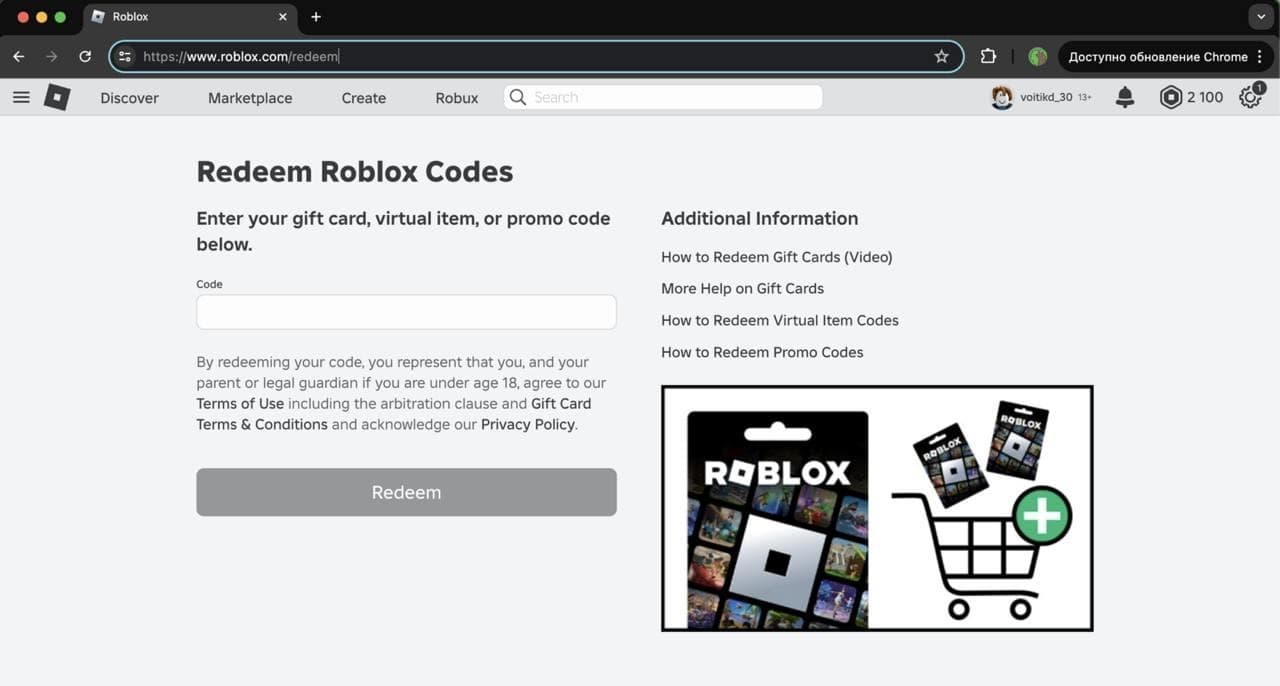The height and width of the screenshot is (686, 1280).
Task: Focus the Code input field
Action: click(406, 312)
